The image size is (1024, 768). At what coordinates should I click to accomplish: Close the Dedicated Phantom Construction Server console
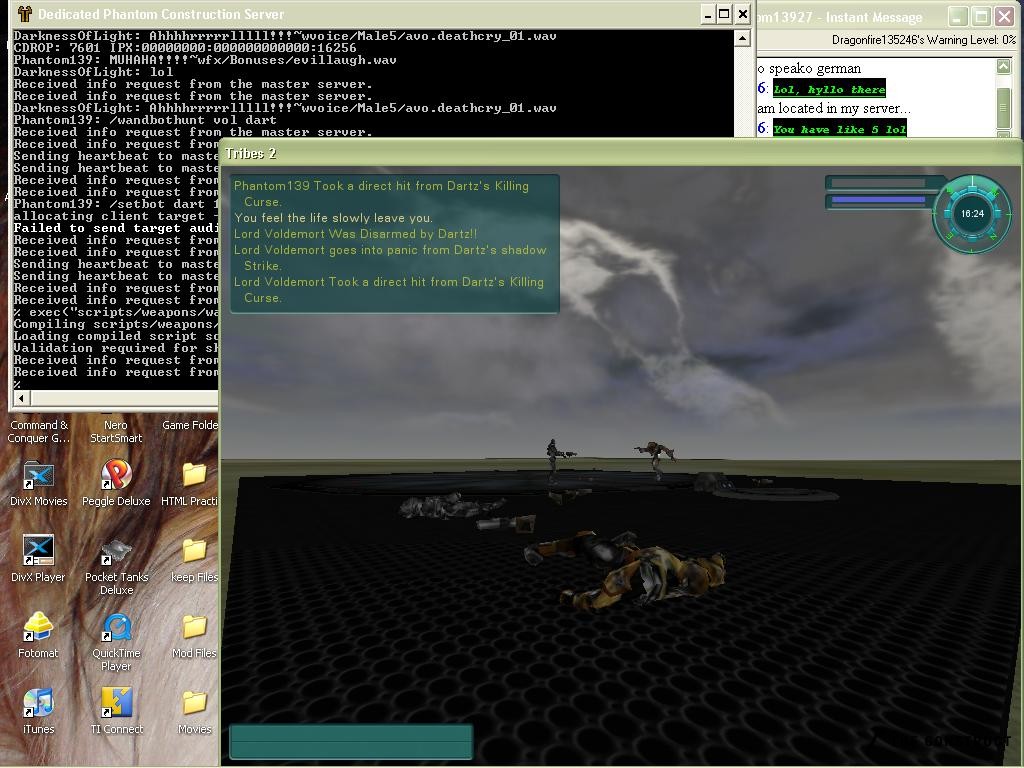point(743,14)
